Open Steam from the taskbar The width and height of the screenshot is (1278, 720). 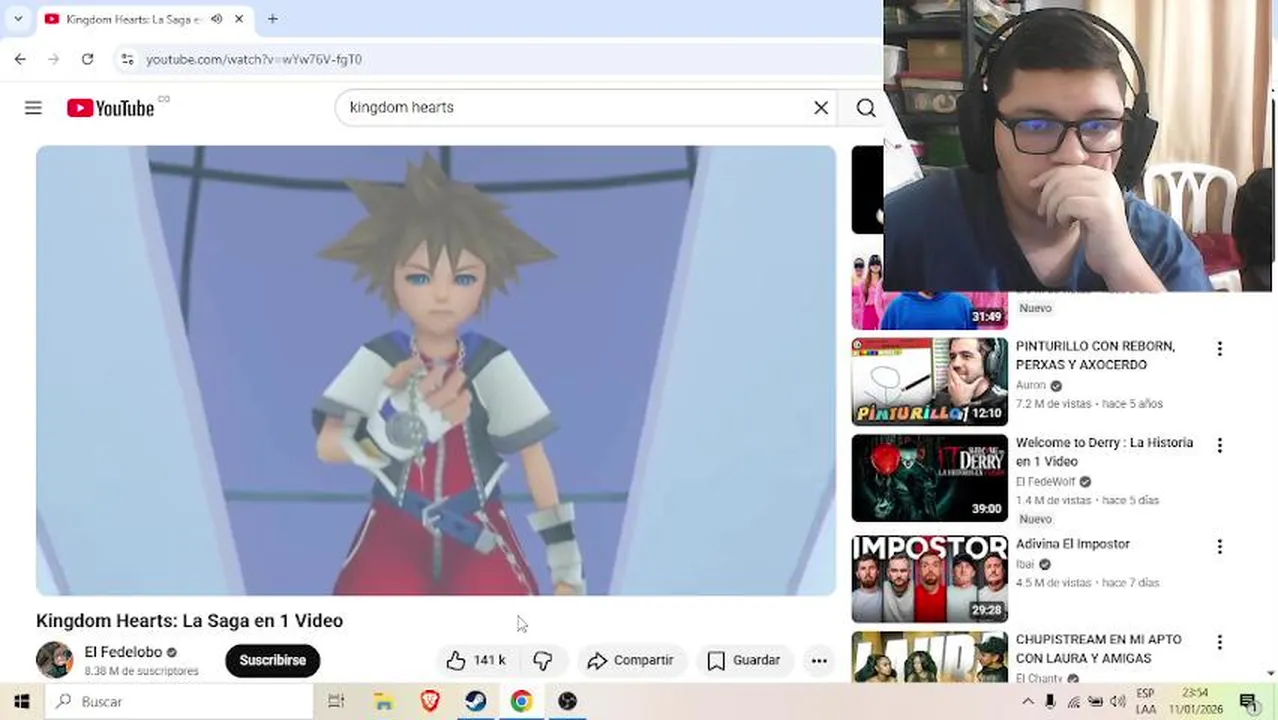coord(476,702)
